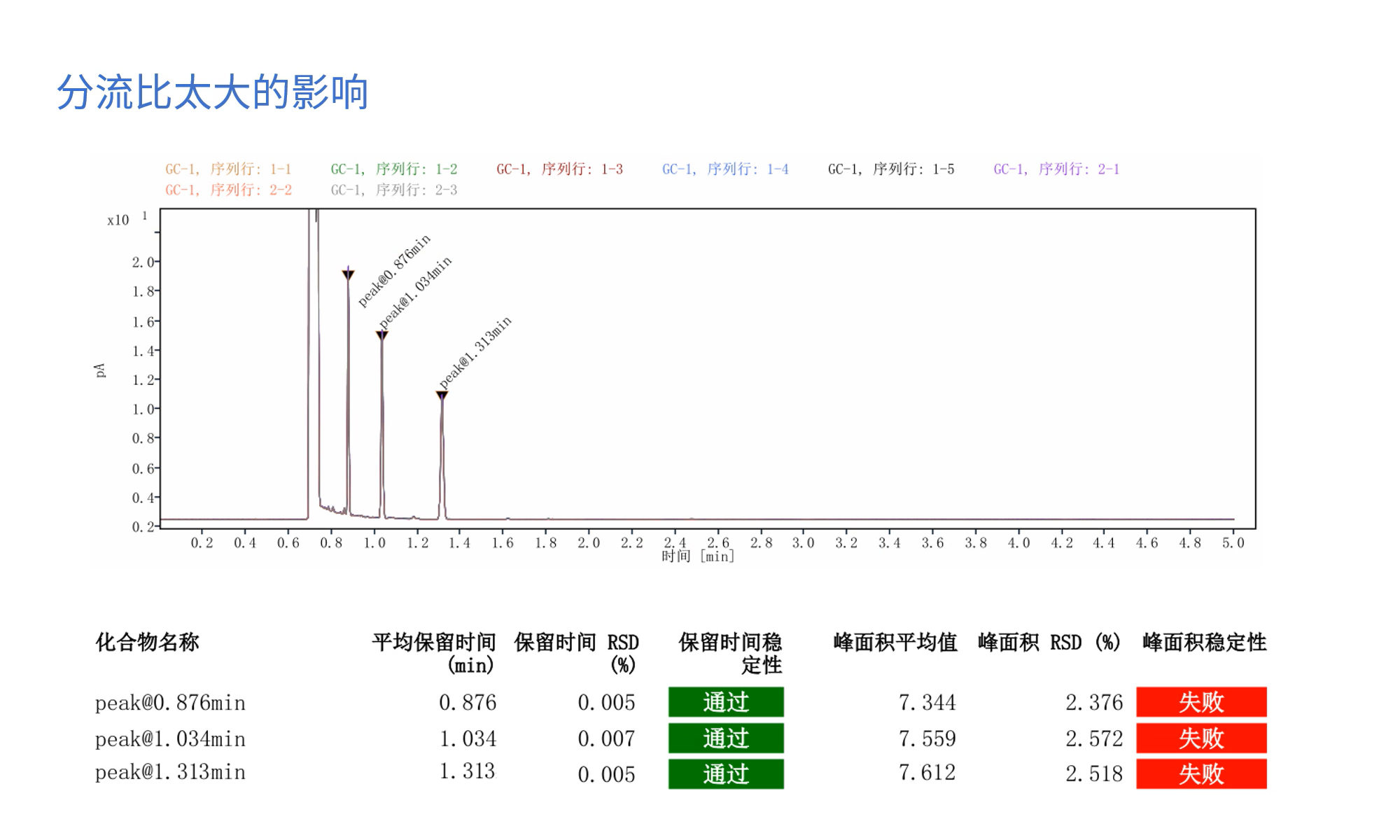Click the peak marker at 0.876min
This screenshot has width=1400, height=840.
[x=348, y=275]
